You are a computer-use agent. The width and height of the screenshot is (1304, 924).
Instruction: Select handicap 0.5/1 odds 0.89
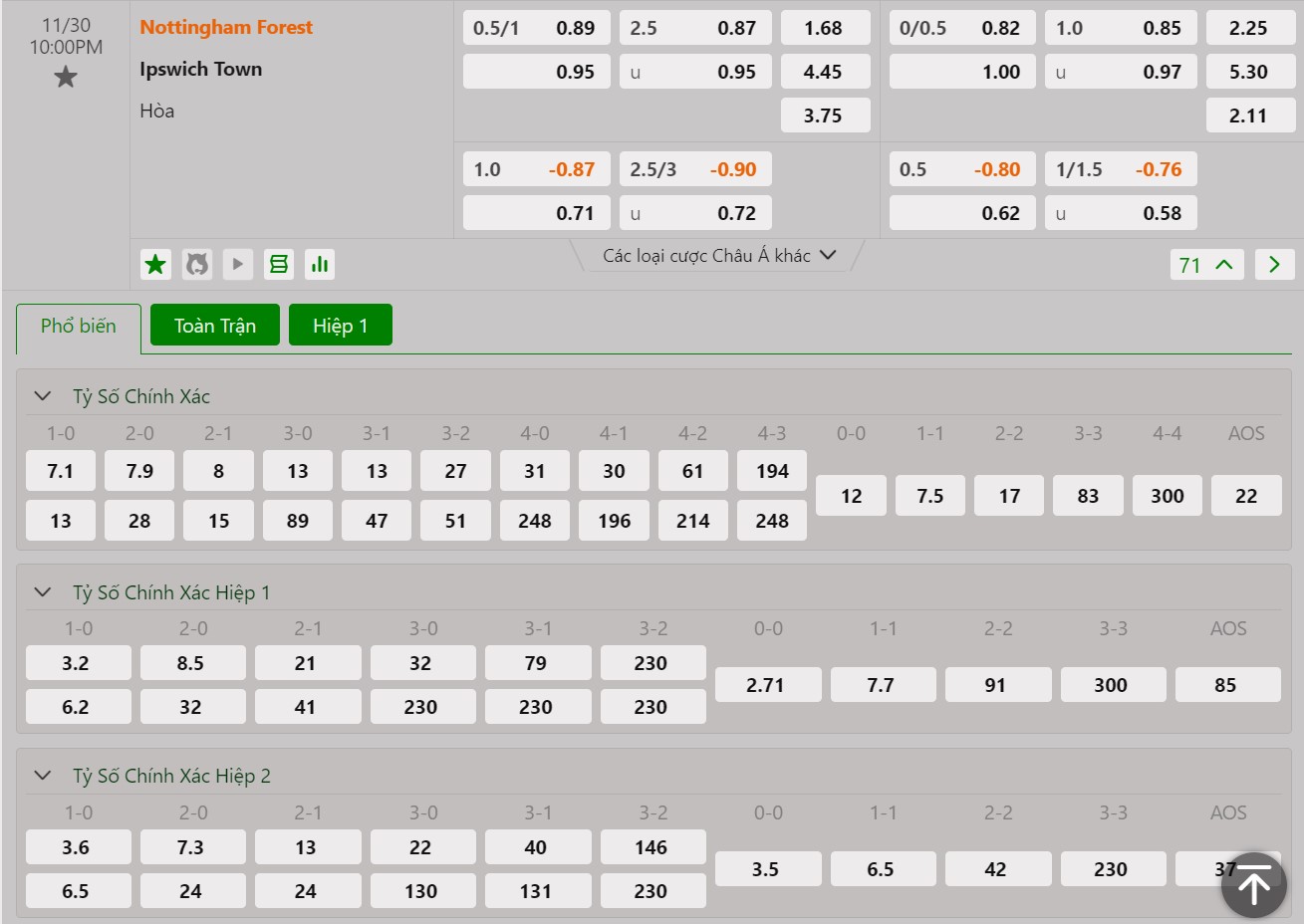point(537,28)
